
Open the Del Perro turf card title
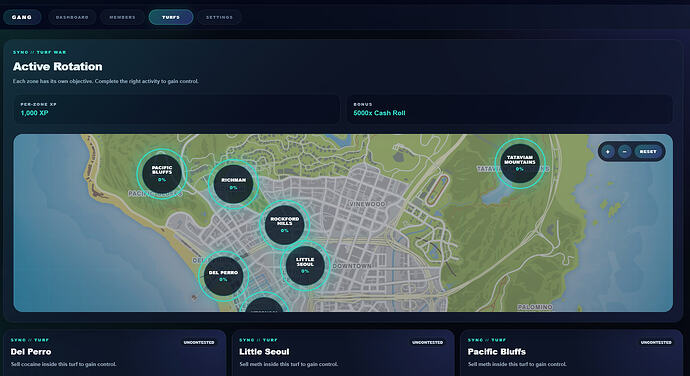click(x=31, y=352)
